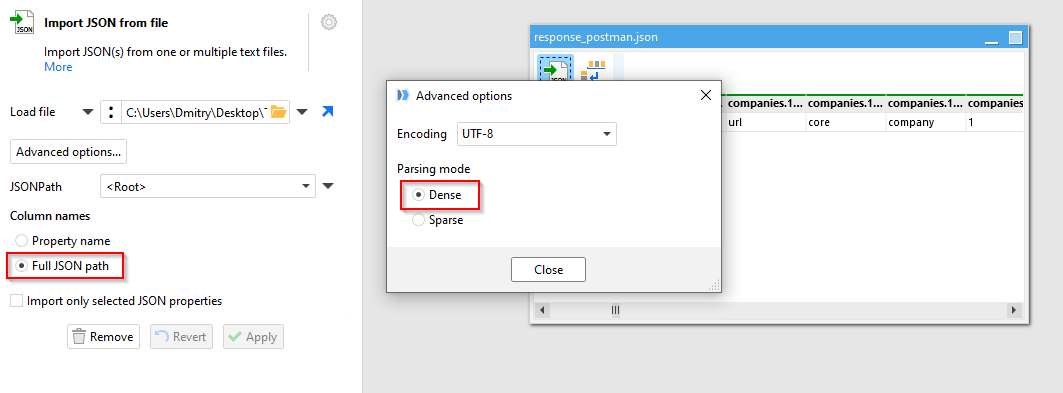Click the blue diagonal arrow icon

327,112
